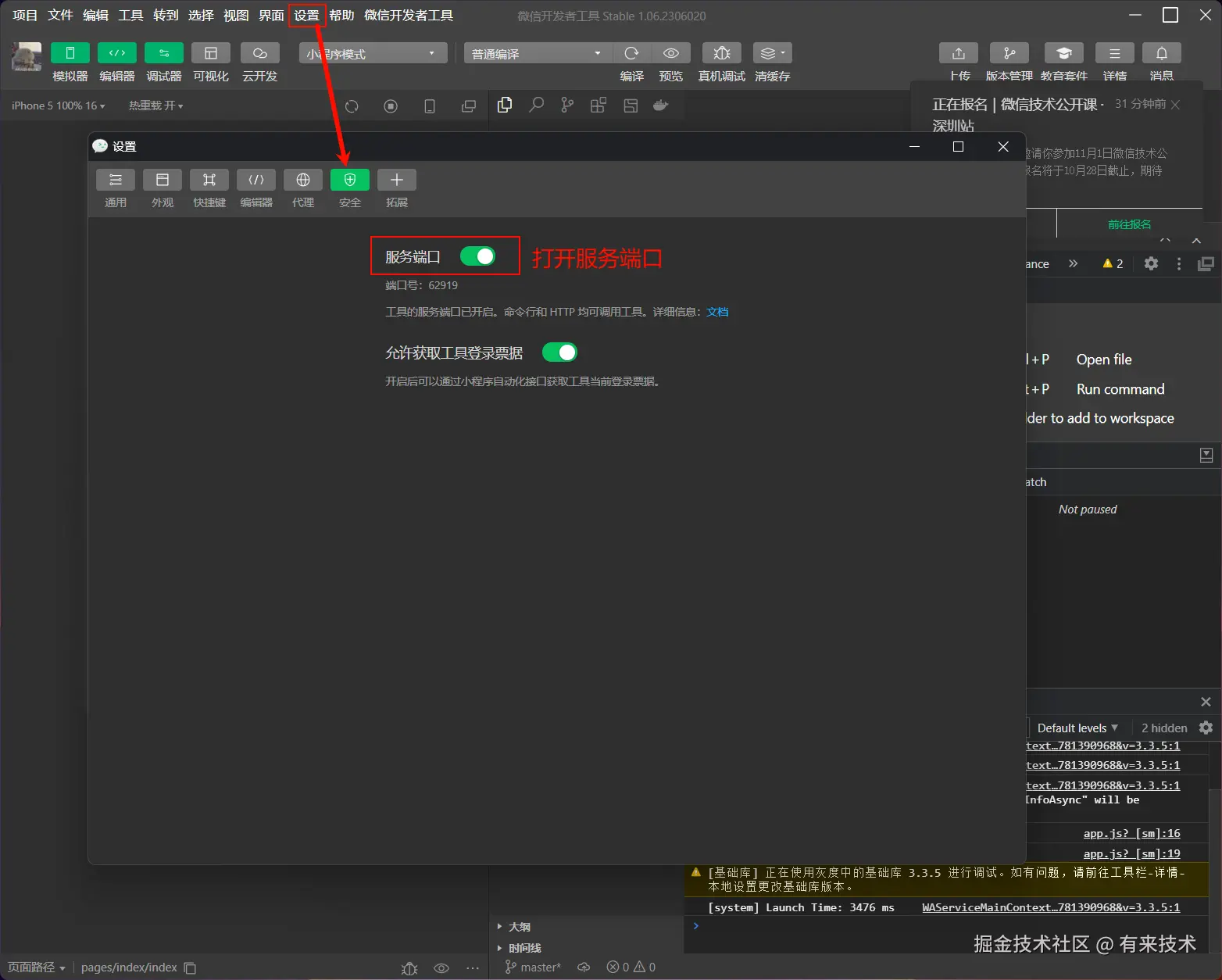Image resolution: width=1222 pixels, height=980 pixels.
Task: Open the 文档 documentation link
Action: [717, 312]
